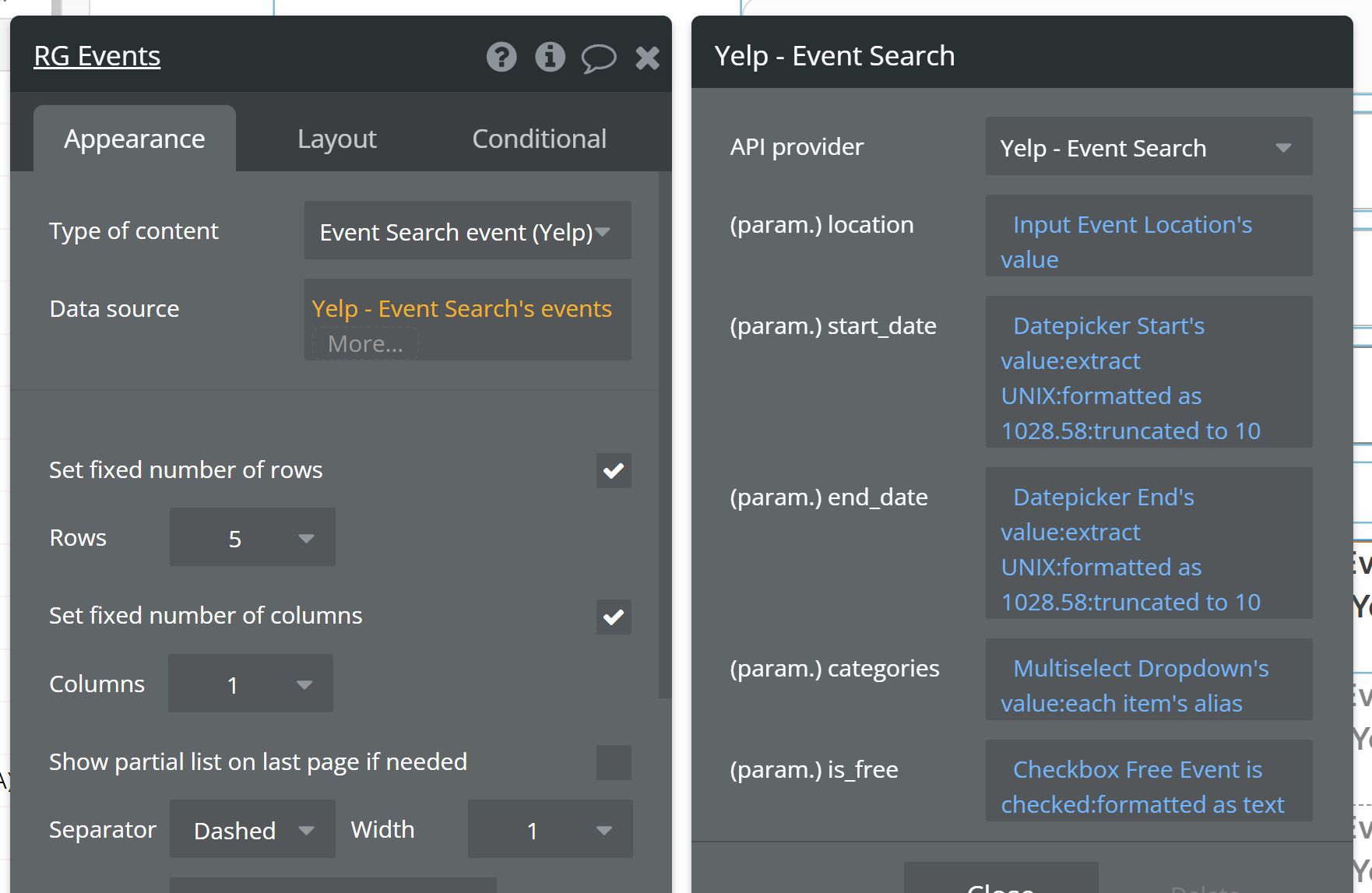The width and height of the screenshot is (1372, 893).
Task: Enable Show partial list on last page
Action: click(614, 762)
